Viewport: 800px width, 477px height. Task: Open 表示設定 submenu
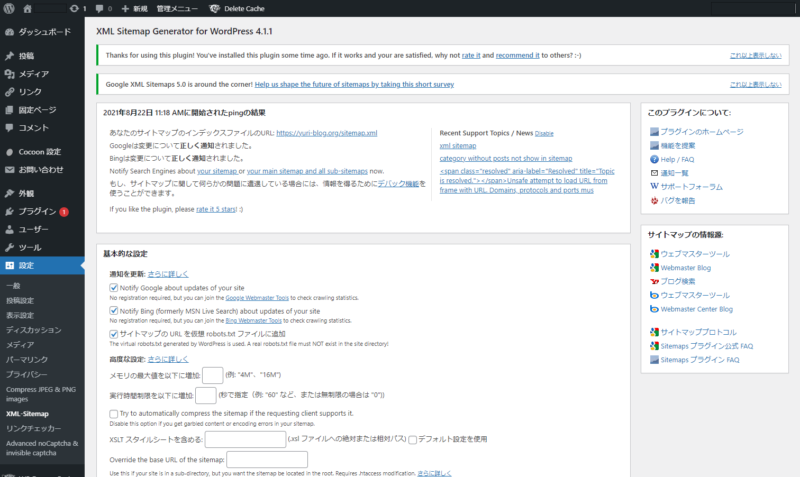click(20, 315)
